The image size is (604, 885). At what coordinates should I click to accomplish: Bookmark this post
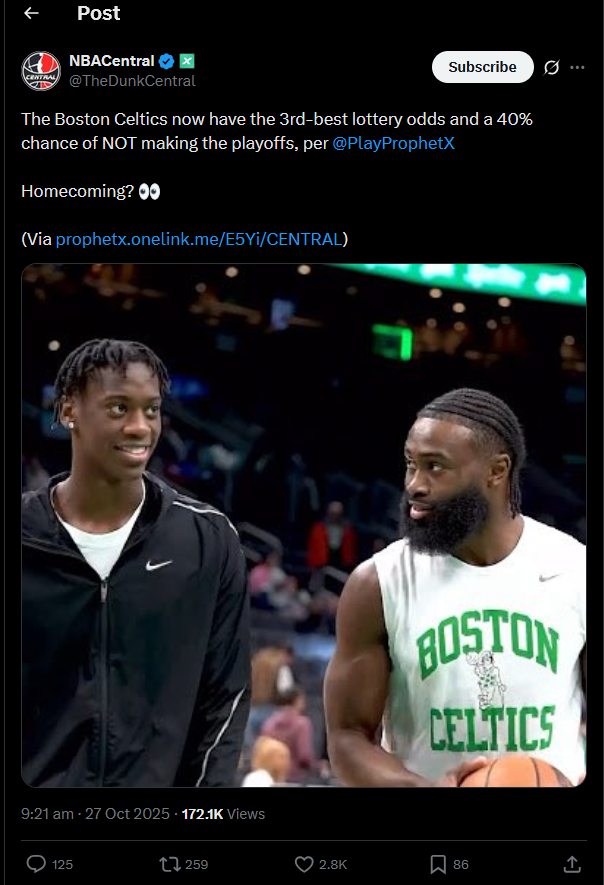[438, 864]
